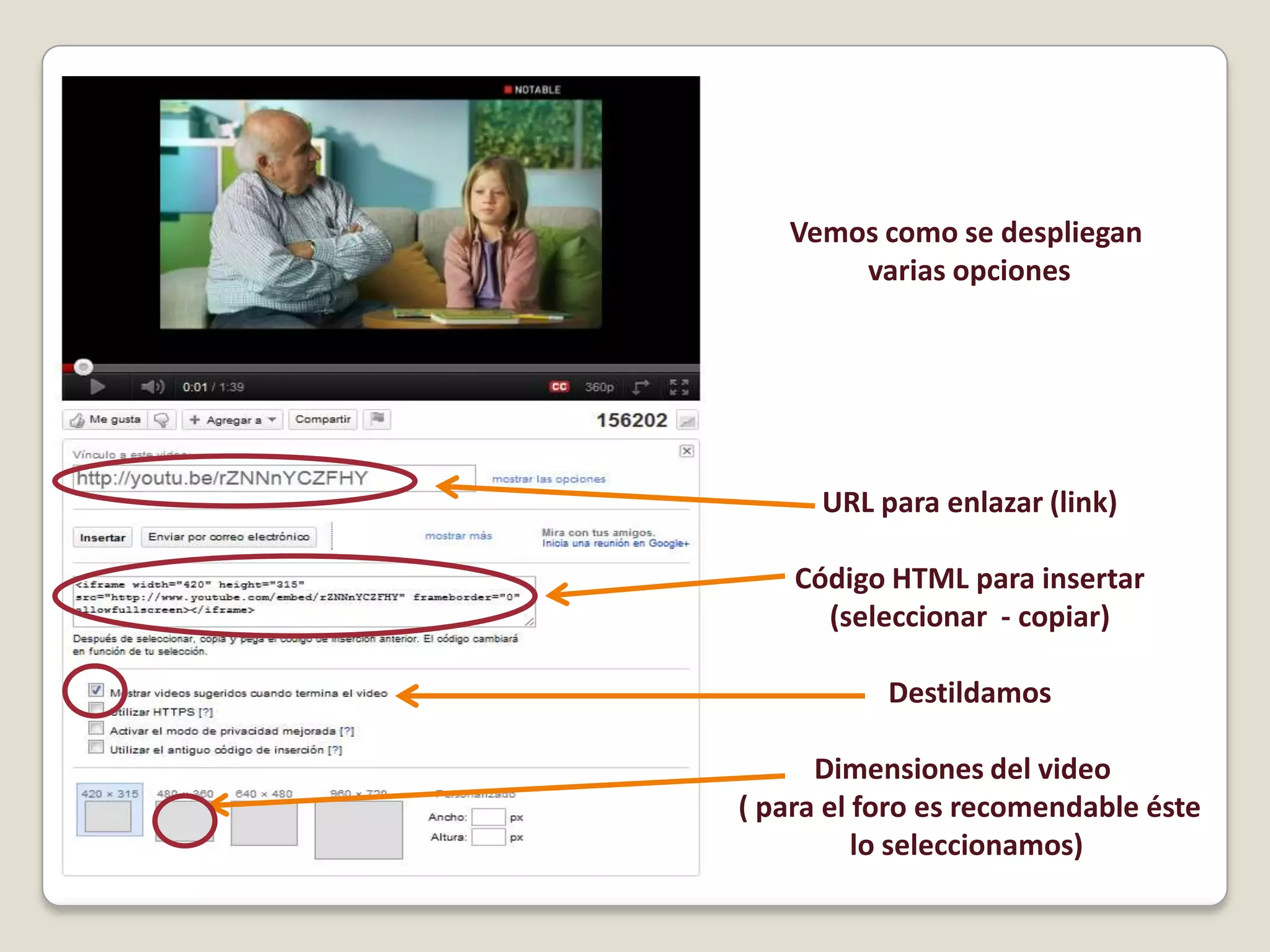Click the 0:01 / 1:39 time display
The width and height of the screenshot is (1270, 952).
[x=213, y=387]
